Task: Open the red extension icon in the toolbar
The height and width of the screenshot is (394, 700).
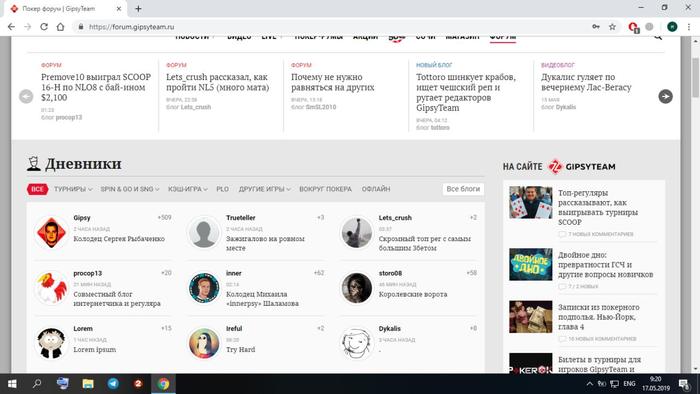Action: [633, 27]
